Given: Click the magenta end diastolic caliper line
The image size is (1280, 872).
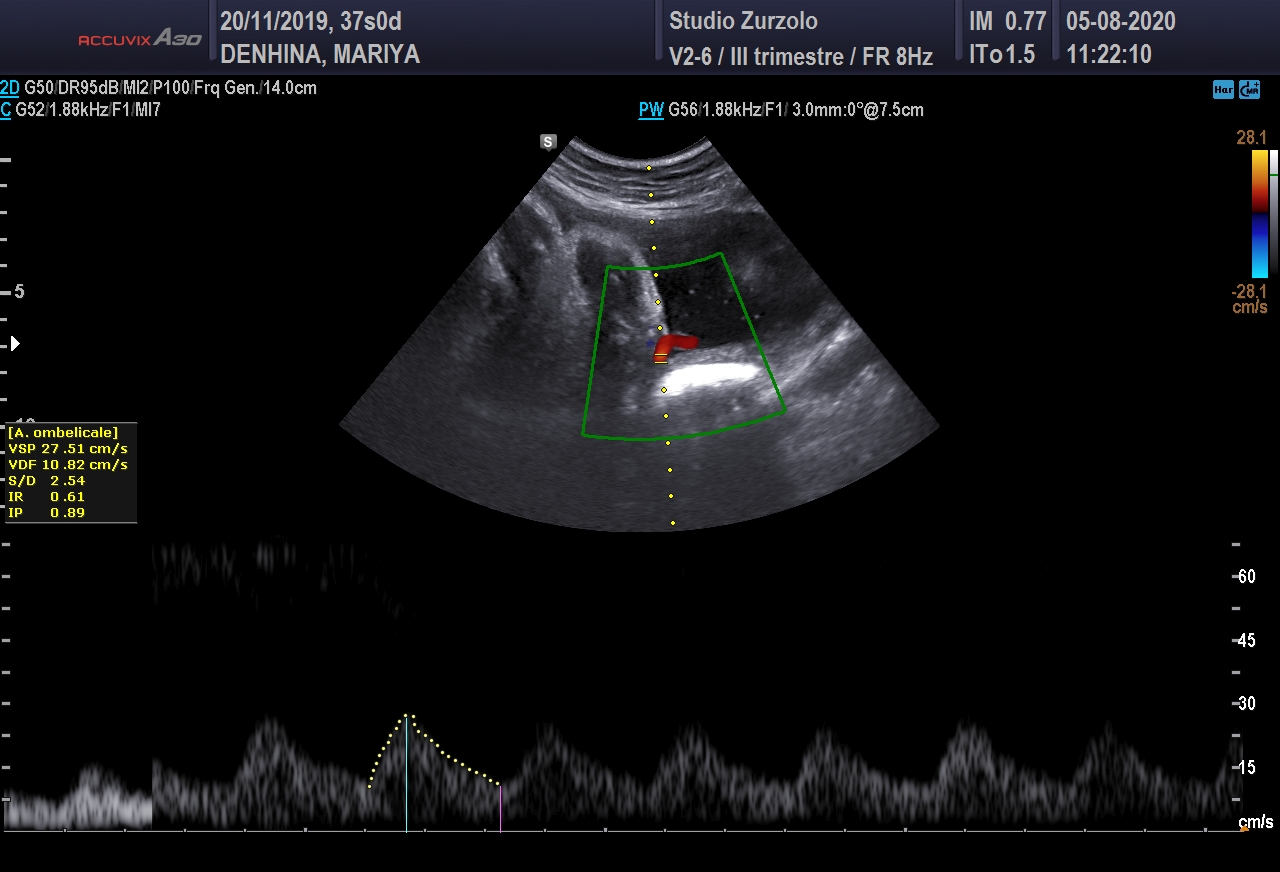Looking at the screenshot, I should coord(500,808).
